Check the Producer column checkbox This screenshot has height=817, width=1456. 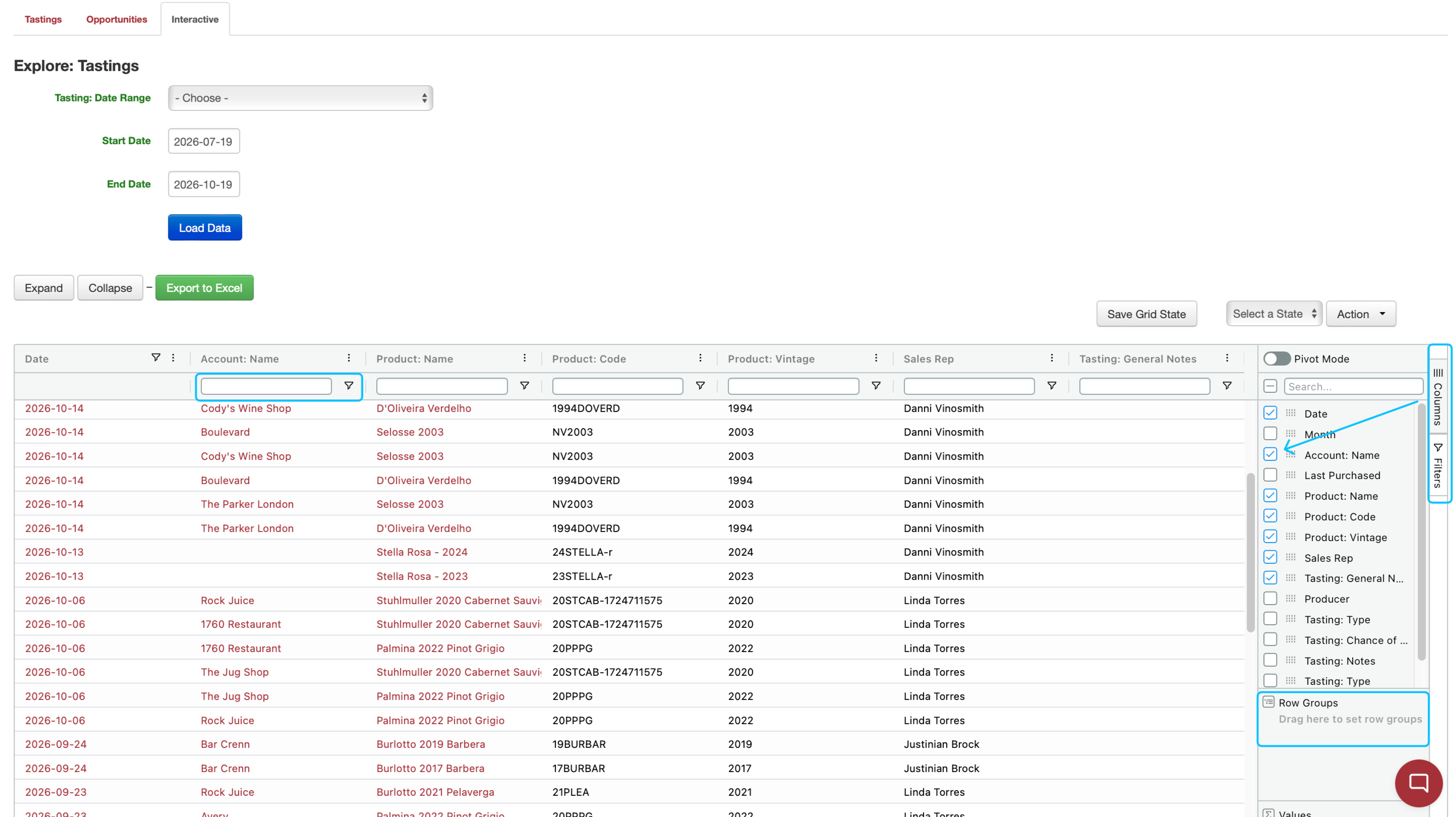point(1270,598)
